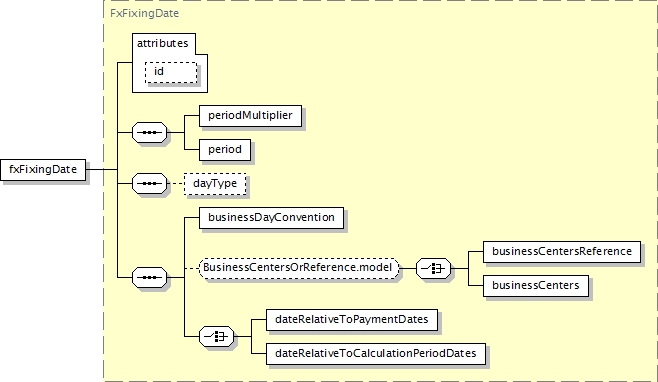Select the choice compositor after BusinessCentersOrReference.model
This screenshot has width=658, height=382.
click(x=433, y=268)
